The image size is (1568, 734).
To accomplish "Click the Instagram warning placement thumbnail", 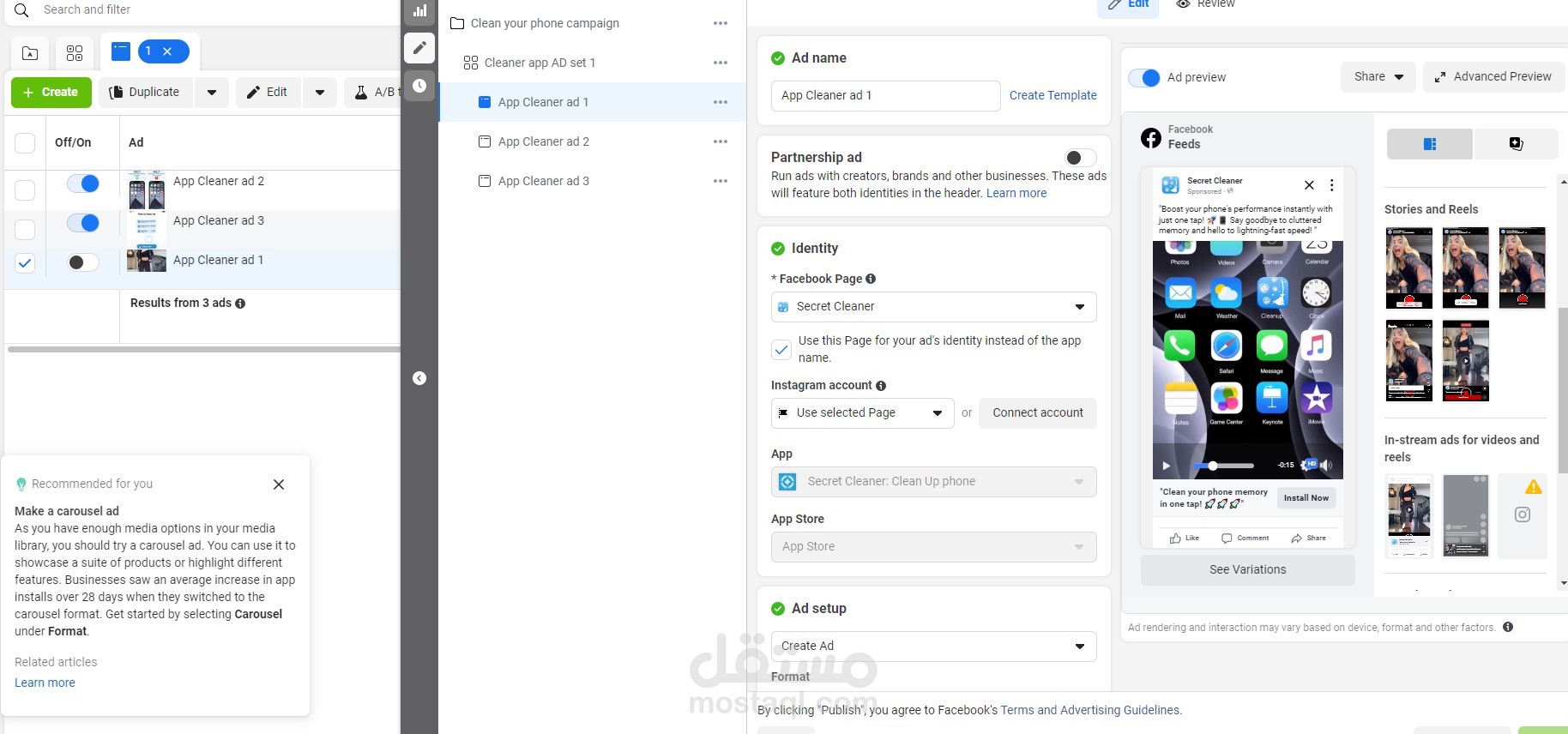I will pyautogui.click(x=1523, y=515).
